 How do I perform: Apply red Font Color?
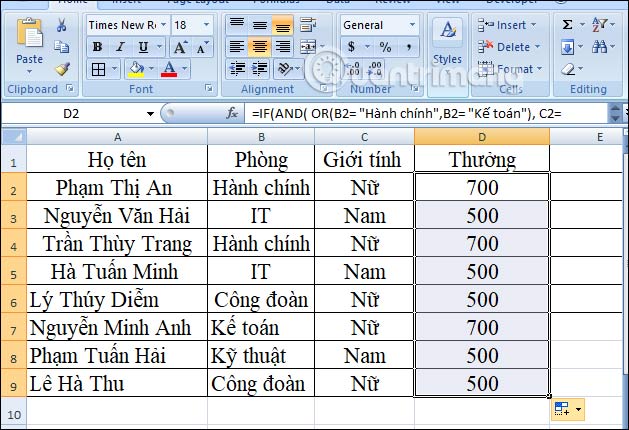point(169,69)
